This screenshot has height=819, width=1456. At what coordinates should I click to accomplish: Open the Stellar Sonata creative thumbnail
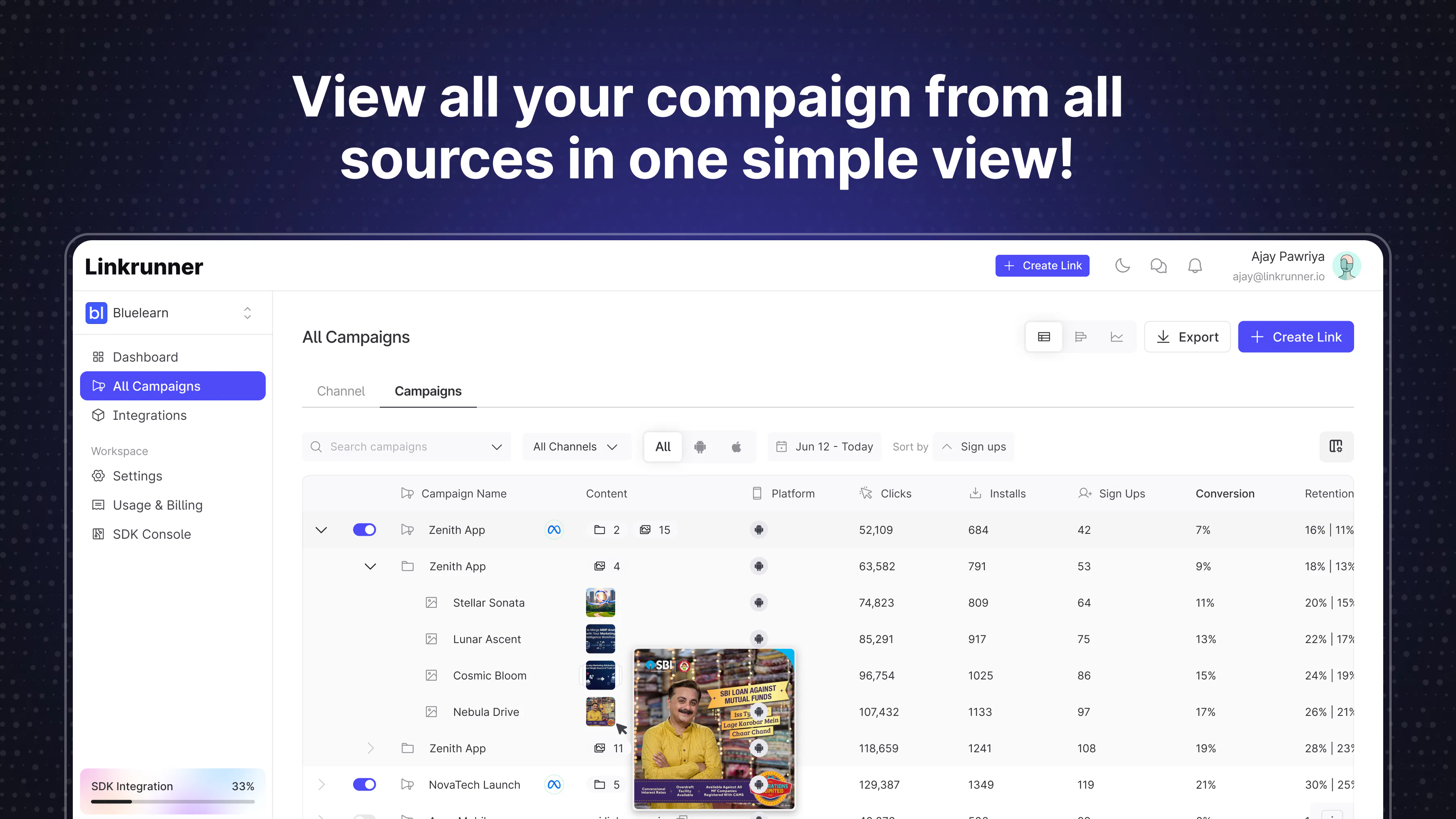click(600, 603)
